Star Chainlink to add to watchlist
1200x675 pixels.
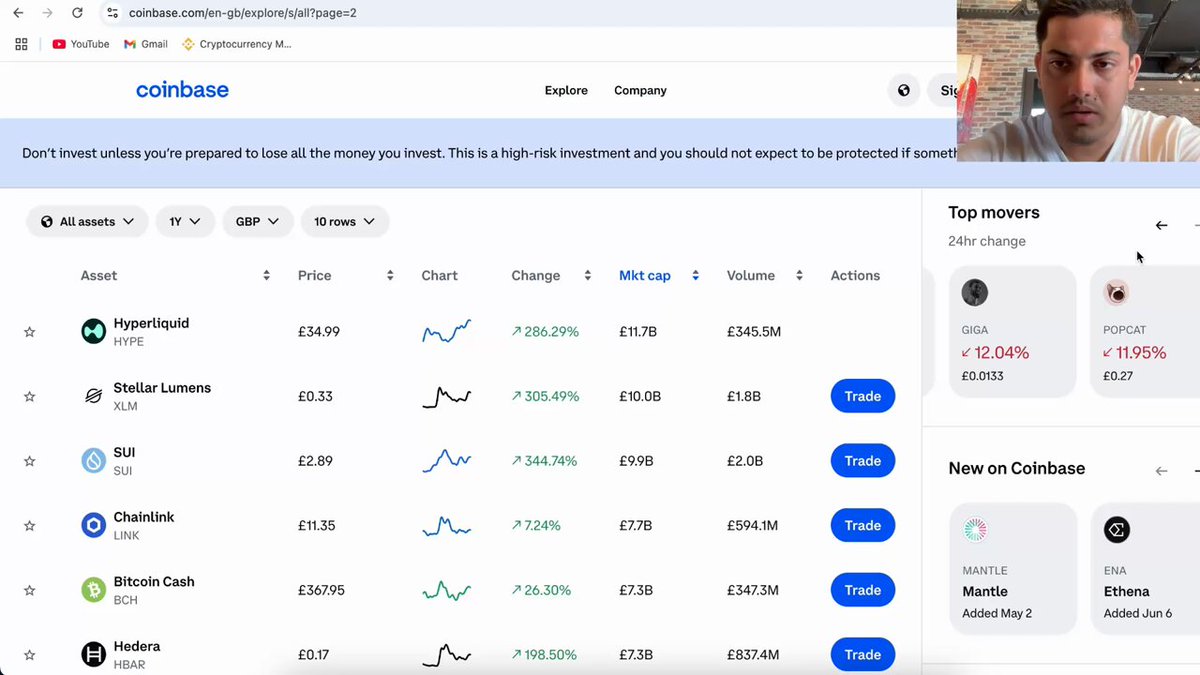(x=29, y=526)
